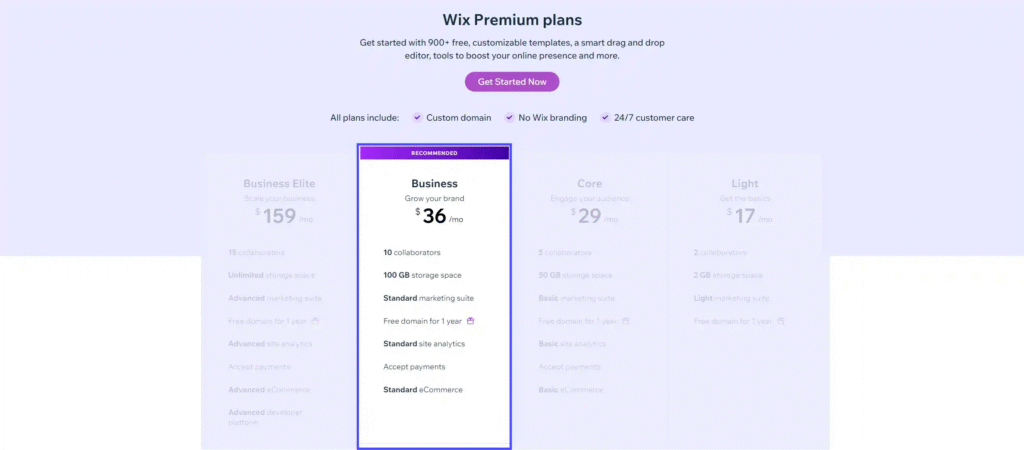Viewport: 1024px width, 450px height.
Task: Click the '100 GB storage space' feature
Action: tap(422, 275)
